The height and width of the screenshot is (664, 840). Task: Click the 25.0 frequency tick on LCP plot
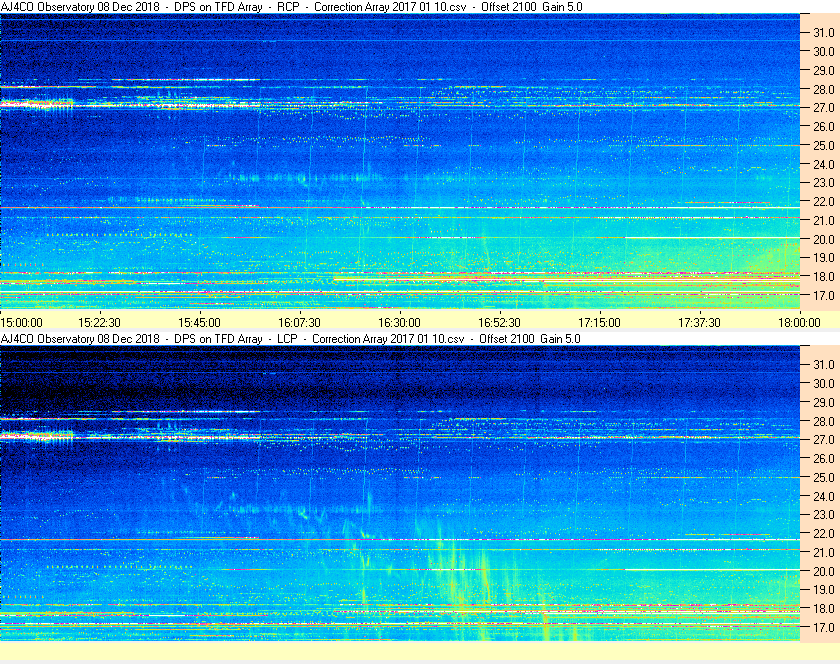pyautogui.click(x=824, y=478)
